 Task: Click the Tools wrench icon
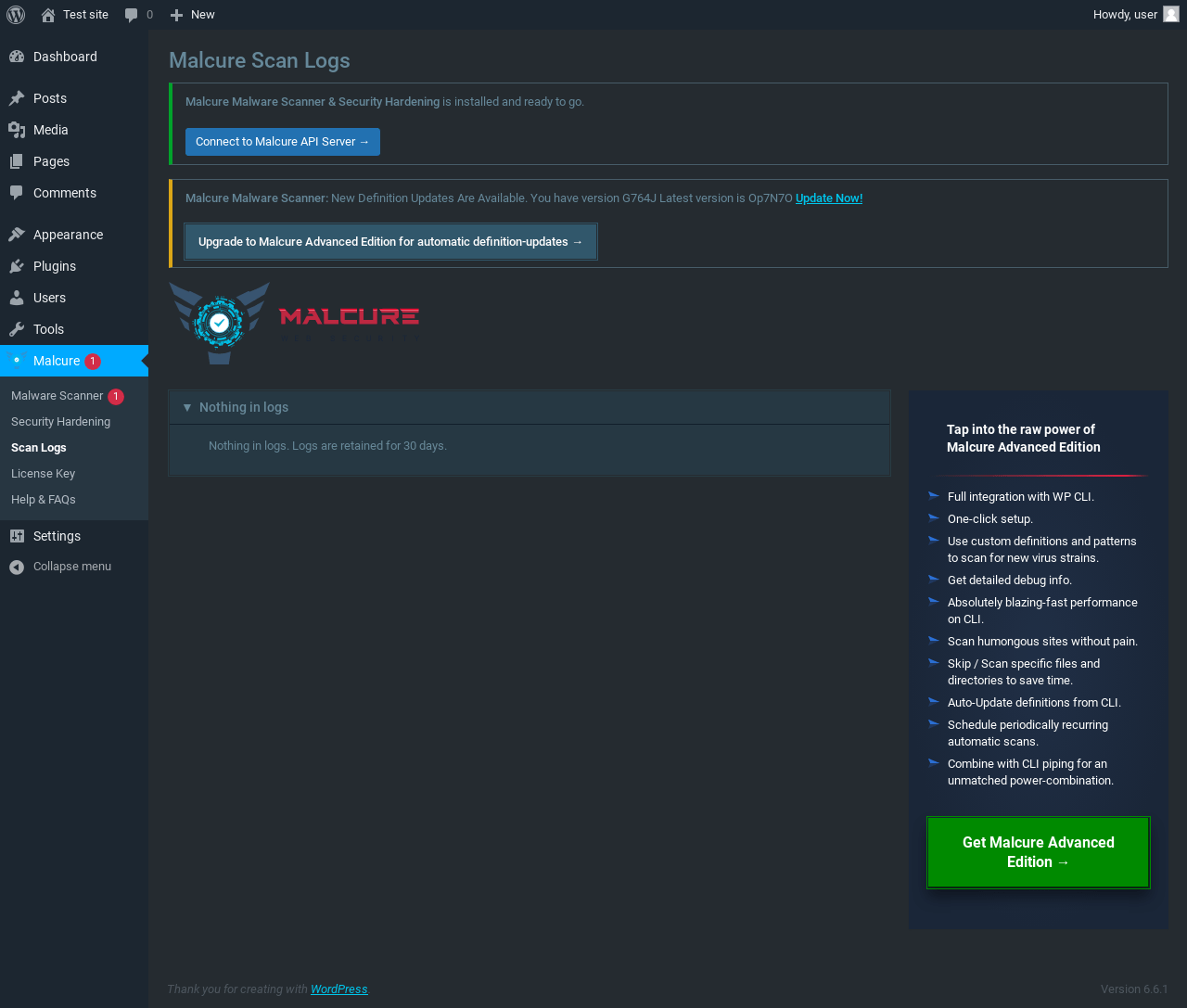pos(17,329)
